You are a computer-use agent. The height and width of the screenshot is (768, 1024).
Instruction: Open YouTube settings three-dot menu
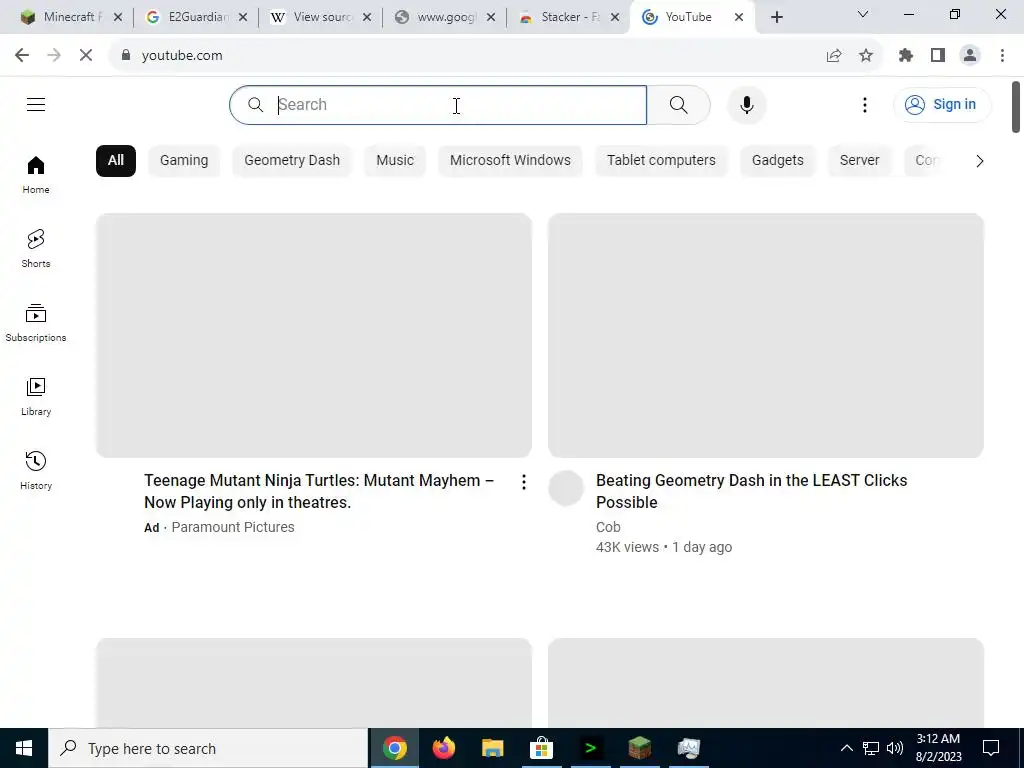pos(865,104)
